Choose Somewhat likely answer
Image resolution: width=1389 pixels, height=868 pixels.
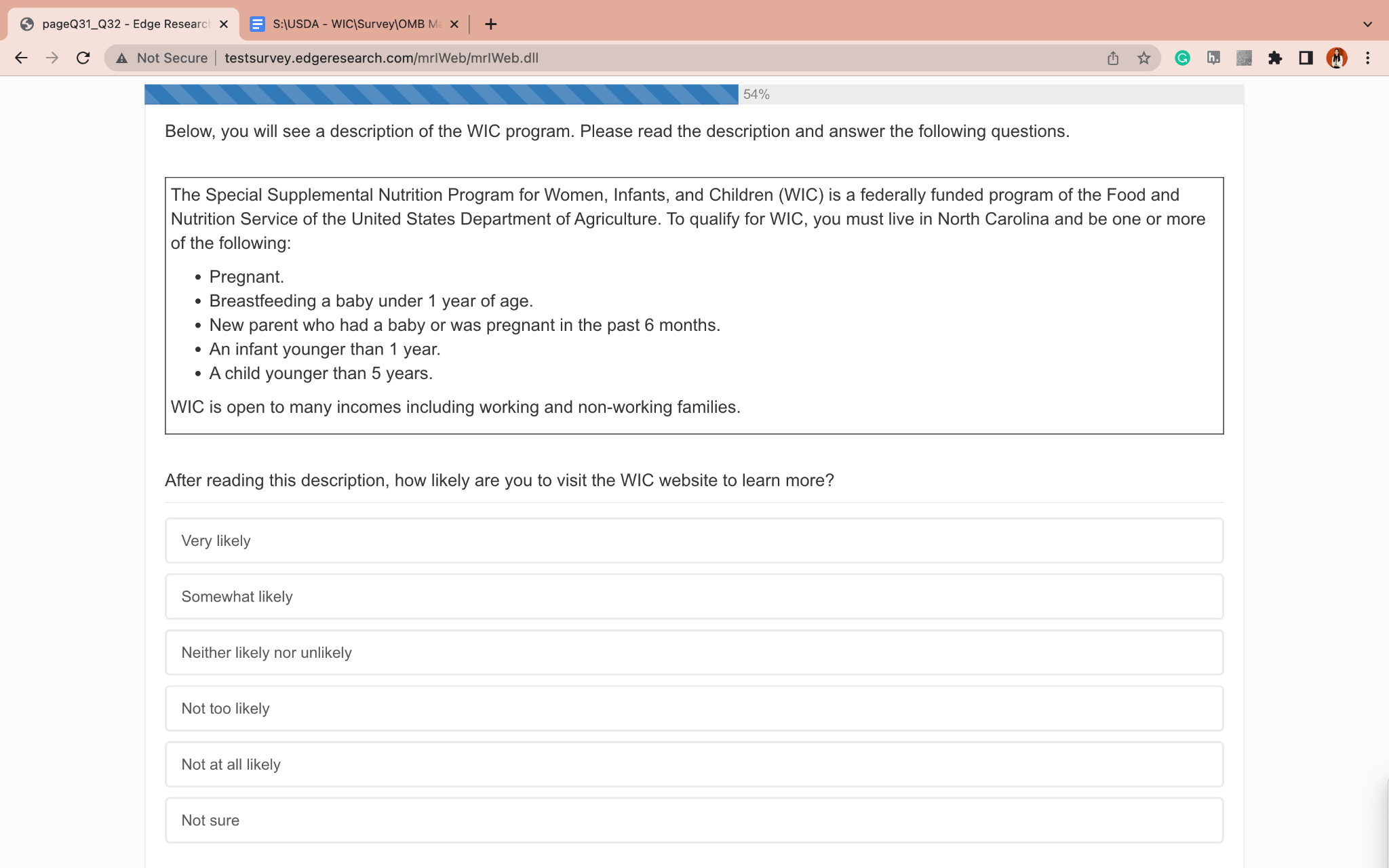click(694, 597)
